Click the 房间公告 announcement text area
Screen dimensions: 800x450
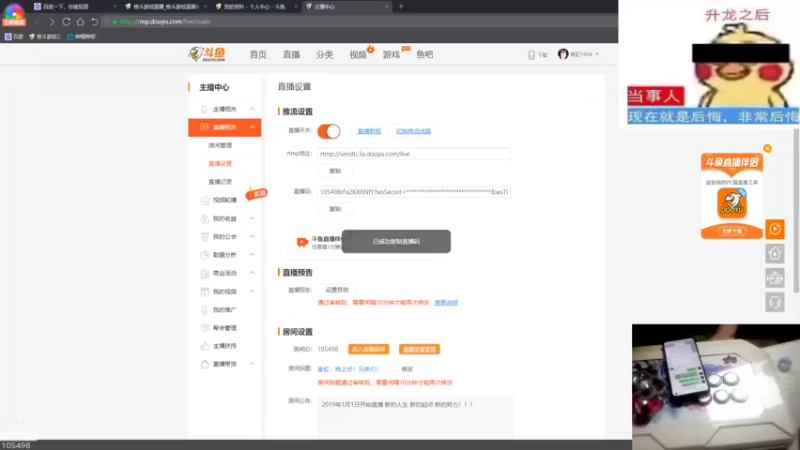tap(415, 417)
